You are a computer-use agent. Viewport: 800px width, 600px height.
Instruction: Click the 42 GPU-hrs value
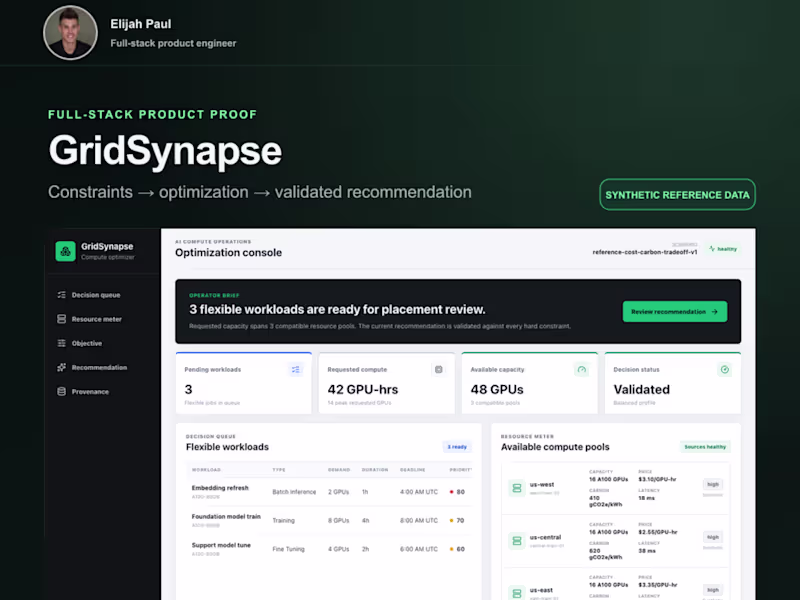click(x=363, y=389)
